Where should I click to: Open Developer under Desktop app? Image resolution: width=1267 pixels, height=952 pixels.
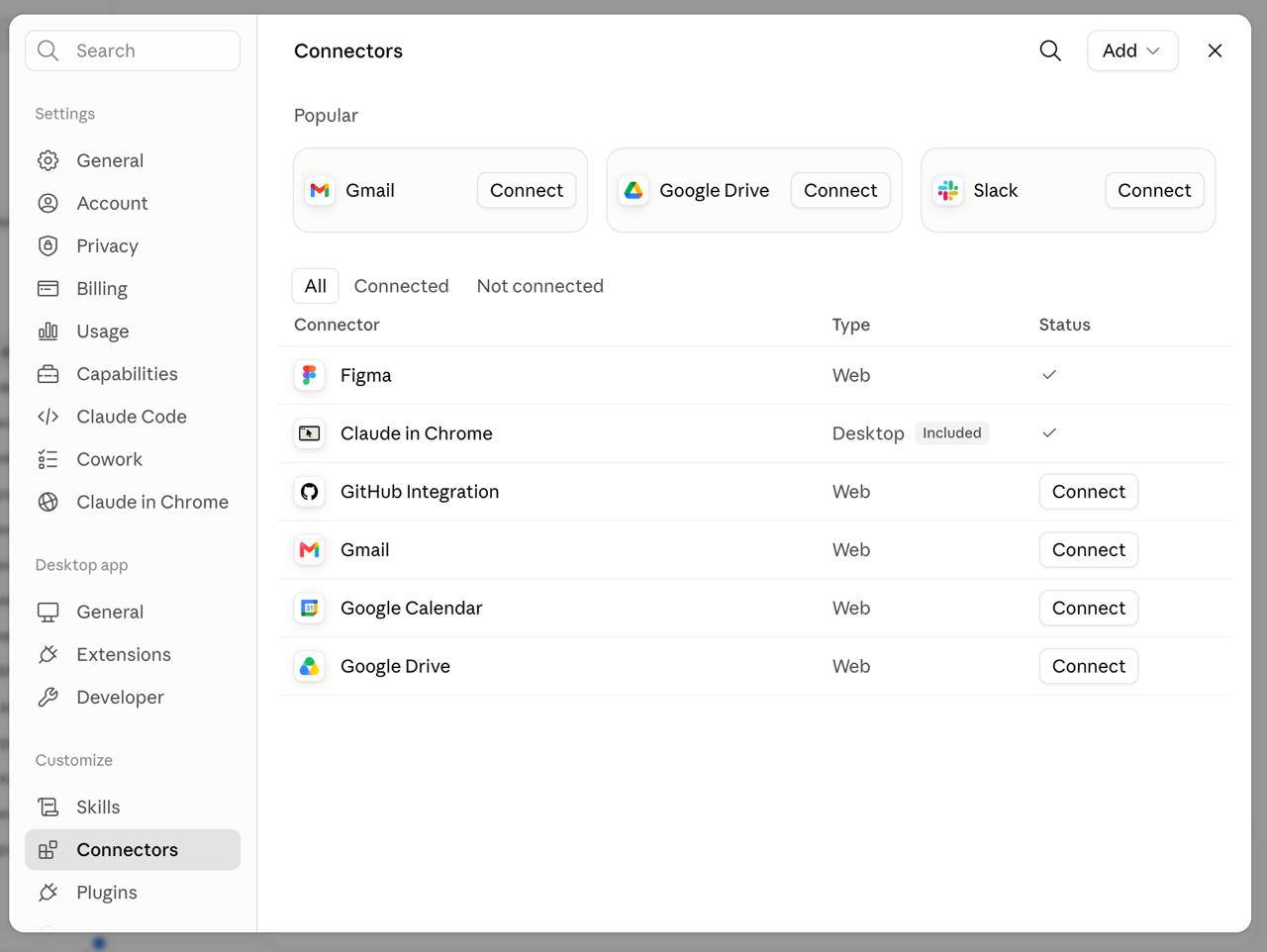coord(133,697)
